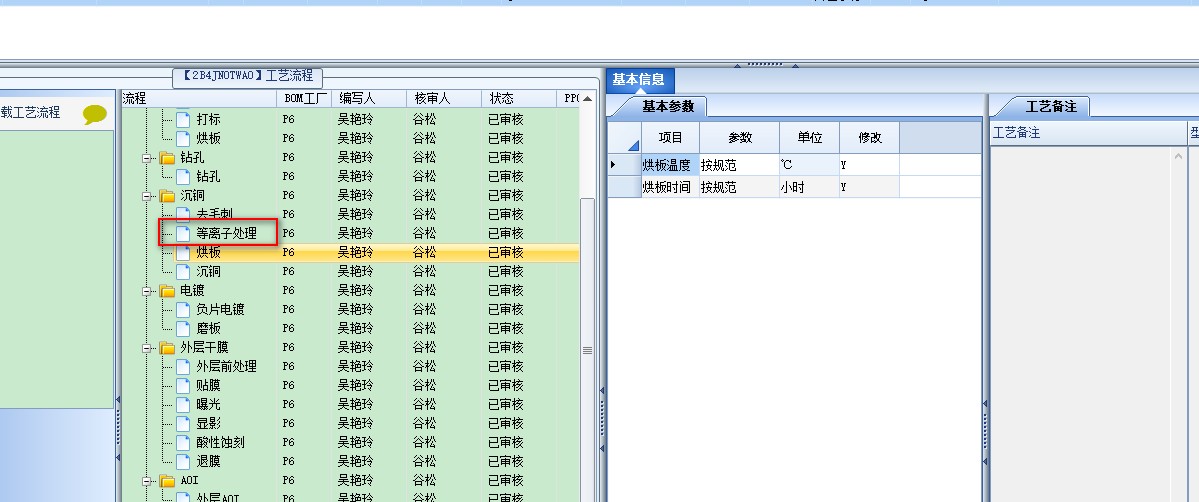Collapse the 钻孔 folder node
The image size is (1199, 502).
tap(147, 158)
